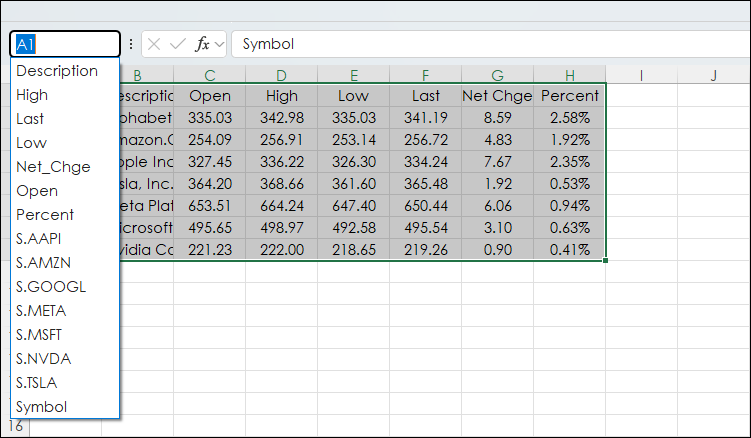The width and height of the screenshot is (751, 438).
Task: Click the selection fill handle at the range corner
Action: click(x=606, y=261)
